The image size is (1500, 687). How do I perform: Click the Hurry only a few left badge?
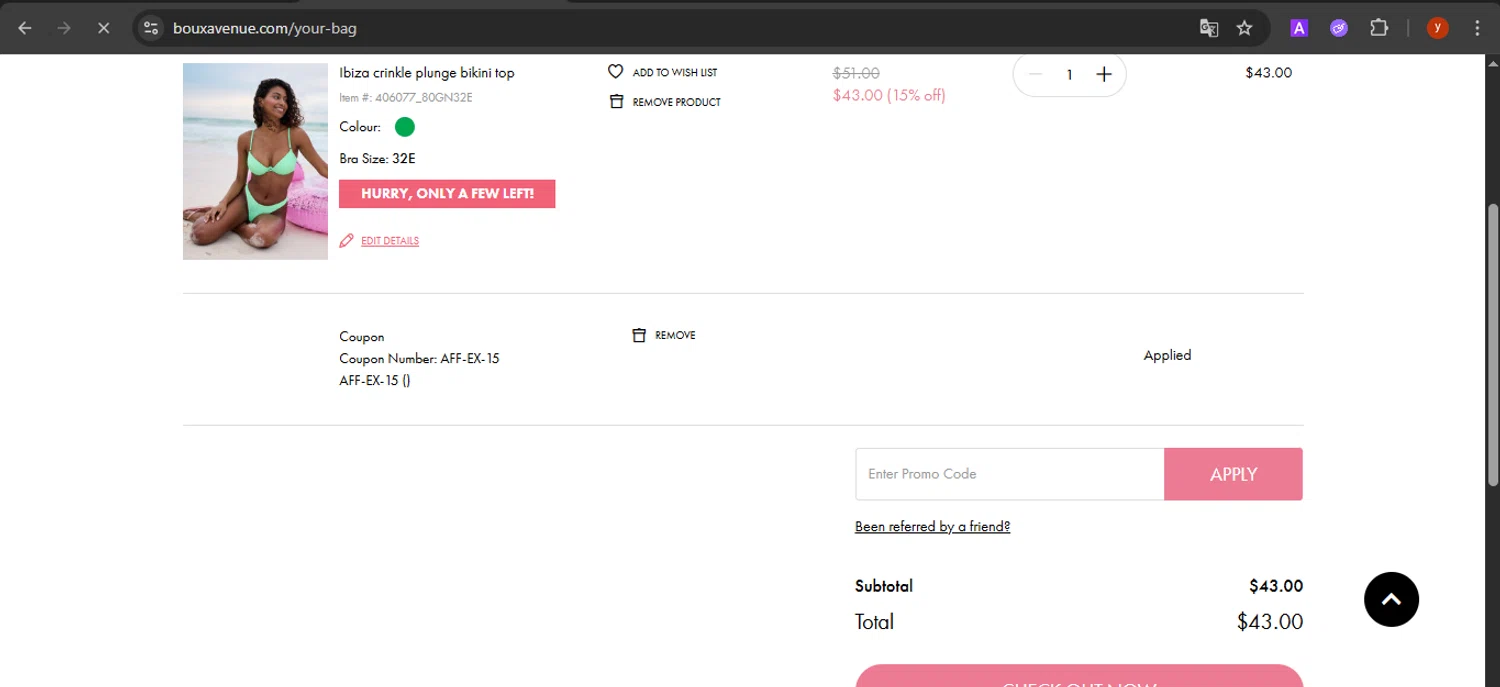(x=447, y=194)
